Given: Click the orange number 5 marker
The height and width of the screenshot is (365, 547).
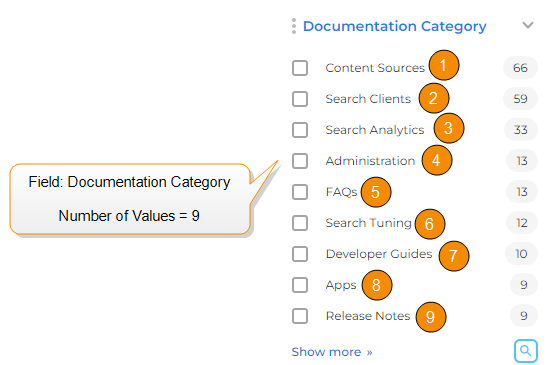Looking at the screenshot, I should click(x=376, y=192).
